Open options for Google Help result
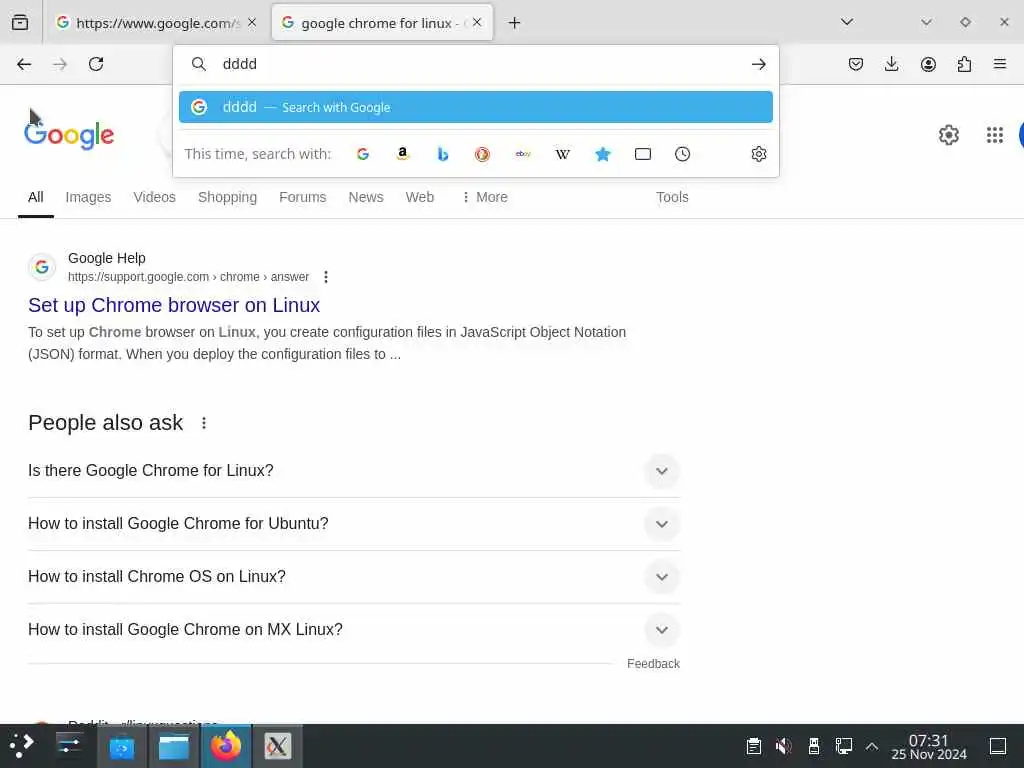 pyautogui.click(x=326, y=277)
